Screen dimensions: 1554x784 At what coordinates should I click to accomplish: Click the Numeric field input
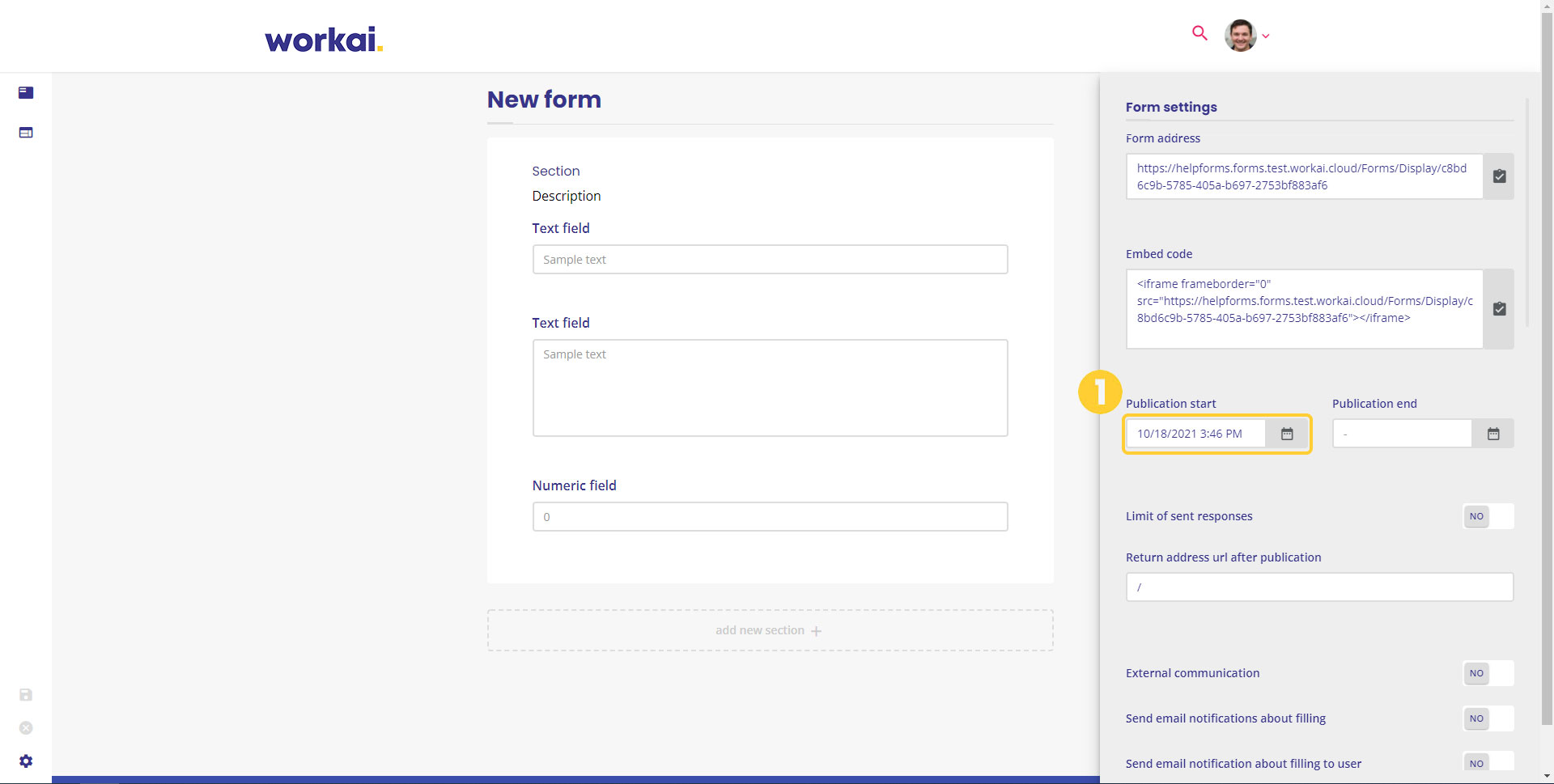(x=770, y=517)
